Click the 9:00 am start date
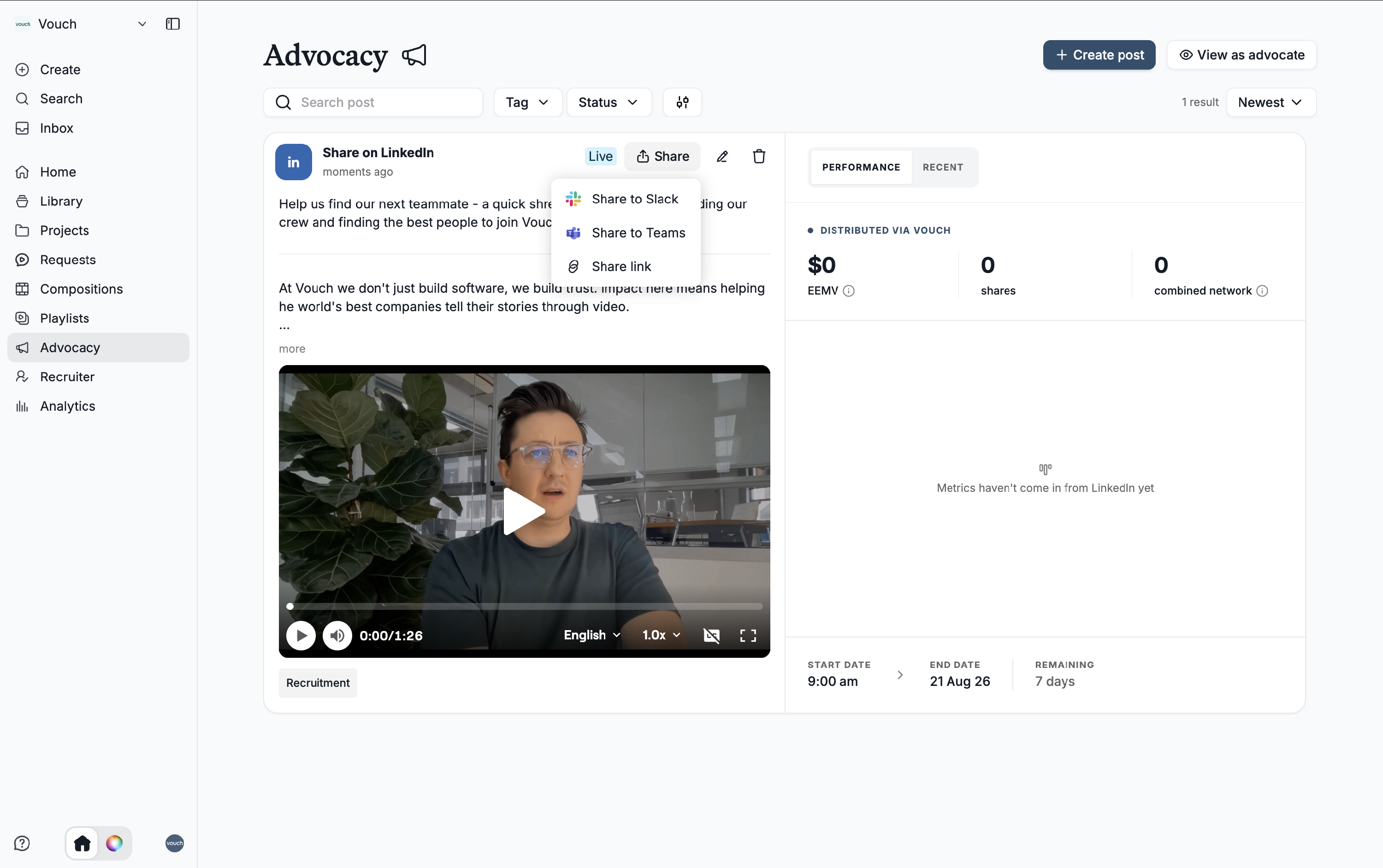Viewport: 1383px width, 868px height. click(x=833, y=681)
